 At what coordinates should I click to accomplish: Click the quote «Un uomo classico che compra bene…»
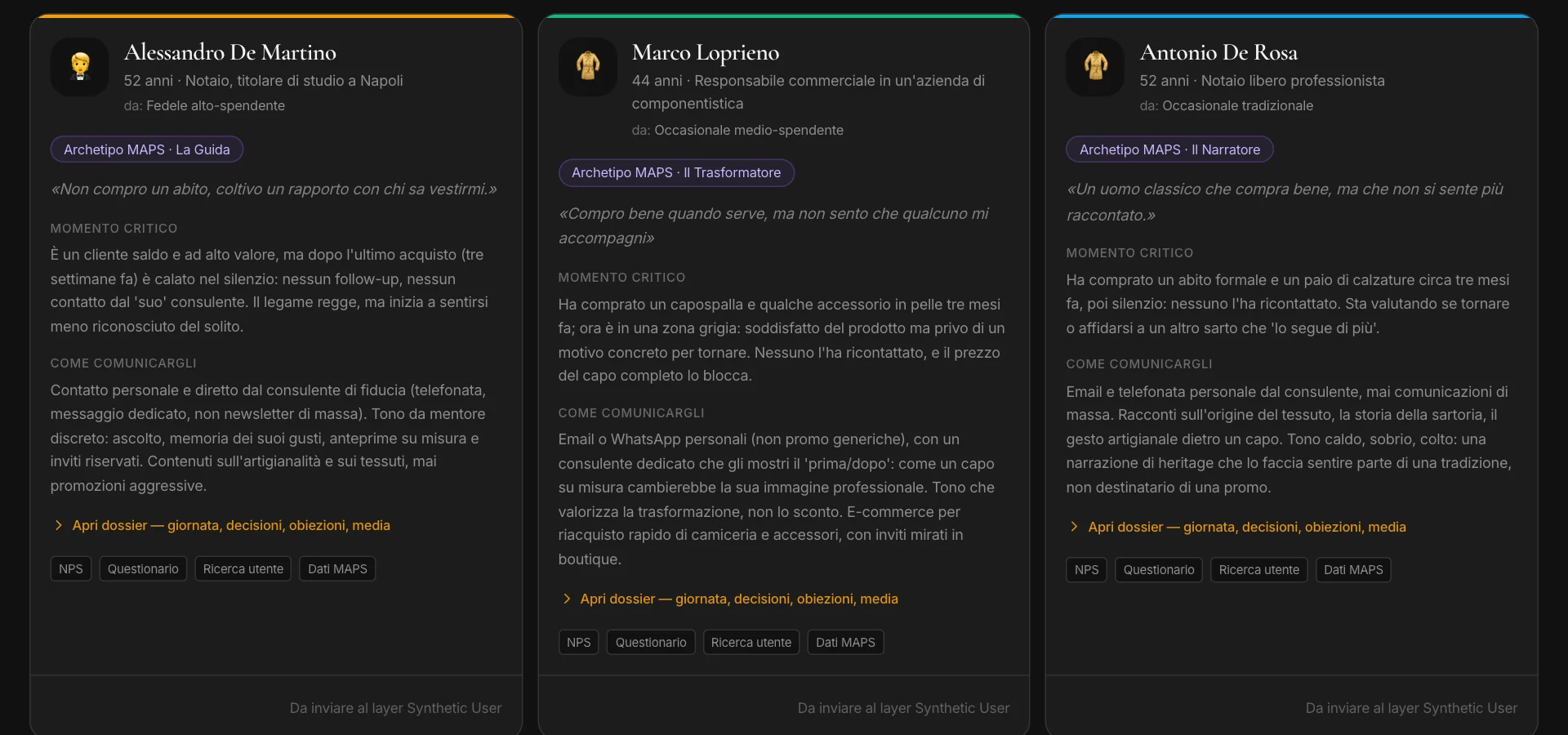(x=1285, y=202)
